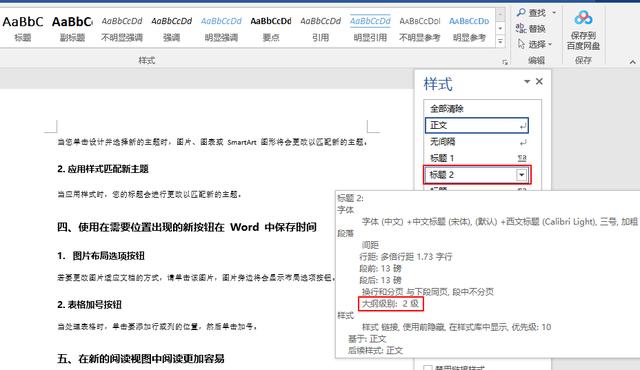Click the 替换 replace button
Image resolution: width=640 pixels, height=370 pixels.
pos(531,28)
